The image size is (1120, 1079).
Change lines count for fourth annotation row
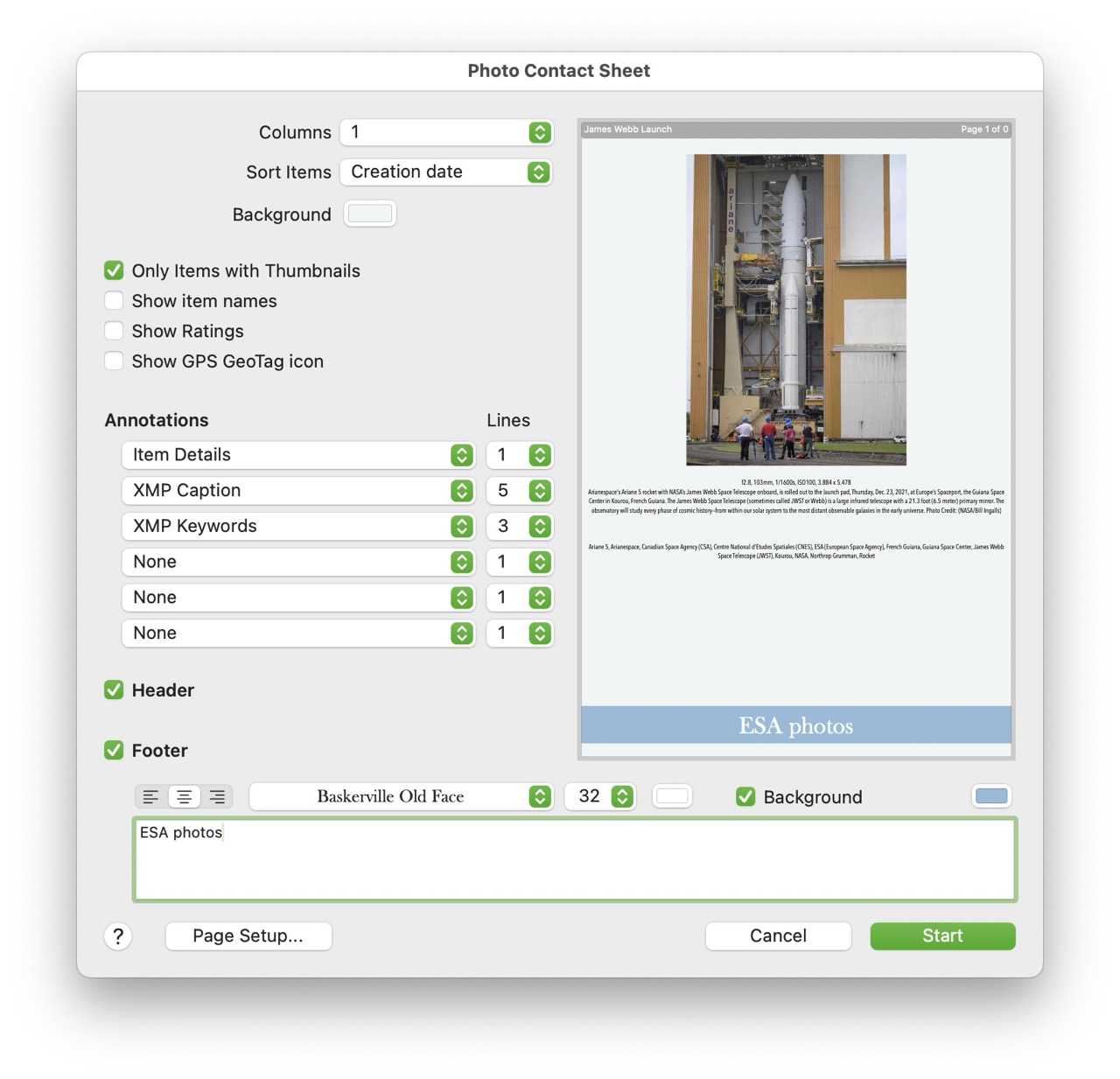click(520, 562)
